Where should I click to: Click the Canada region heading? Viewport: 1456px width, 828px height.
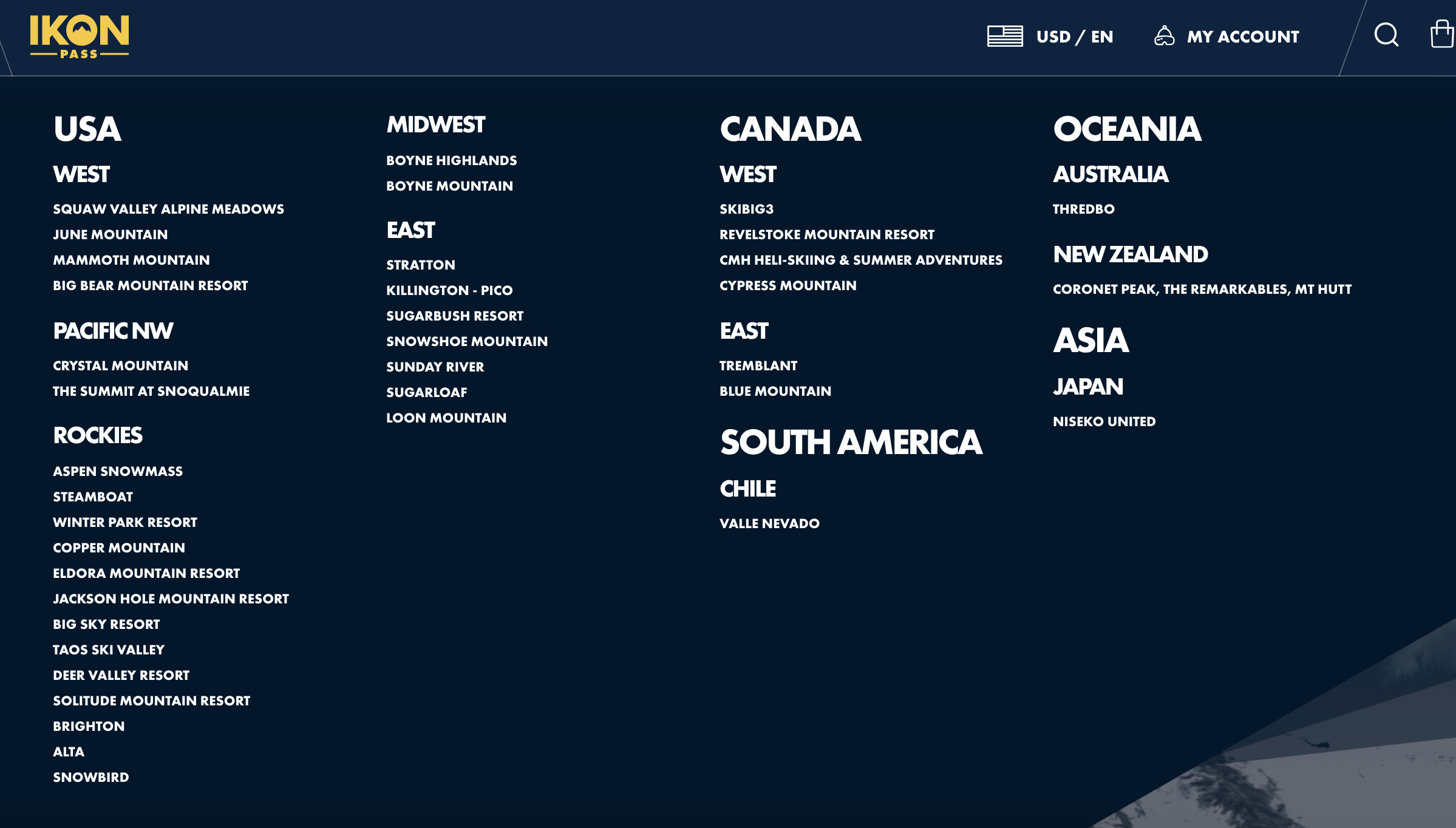[790, 129]
